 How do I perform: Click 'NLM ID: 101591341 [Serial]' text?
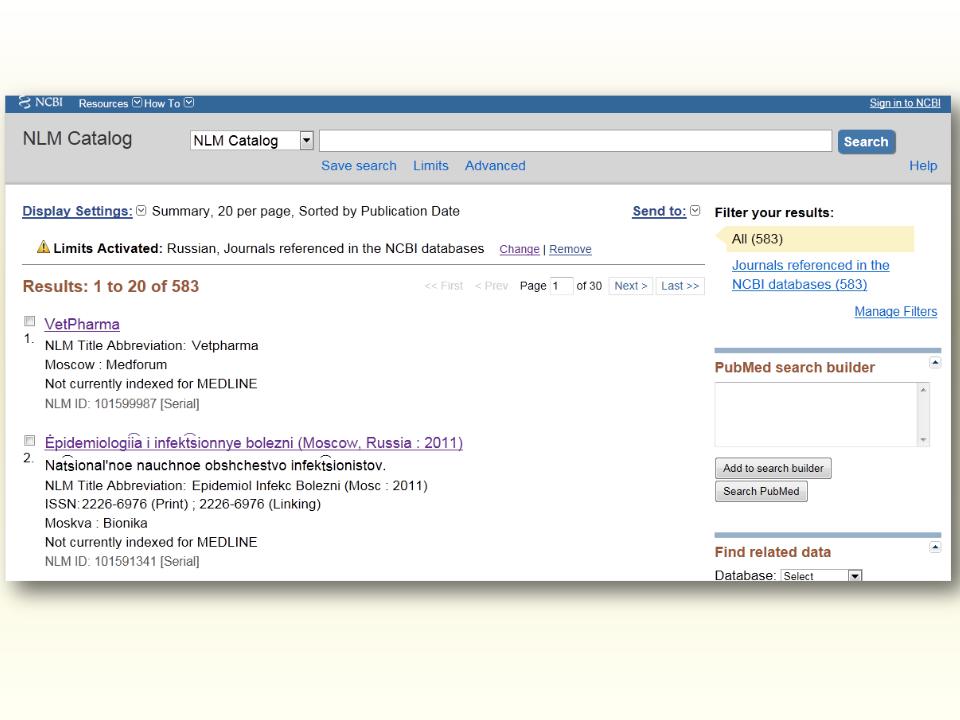coord(122,561)
